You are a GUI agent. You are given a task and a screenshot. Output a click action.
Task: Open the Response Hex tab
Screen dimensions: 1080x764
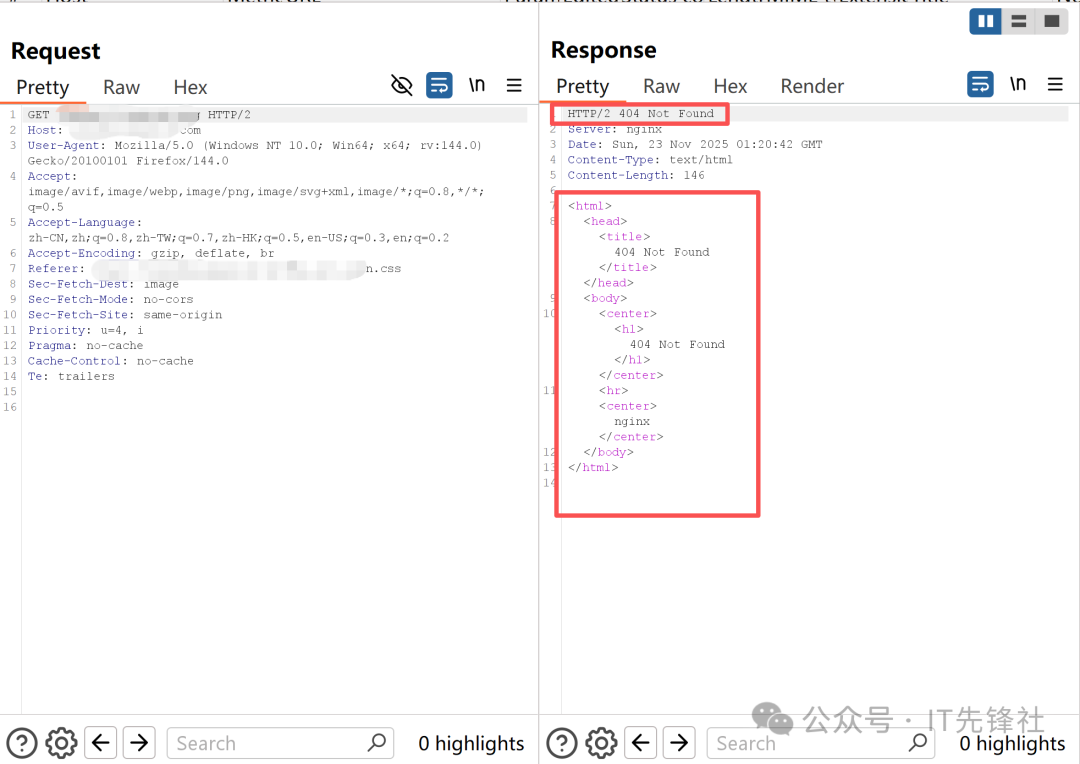(x=730, y=86)
